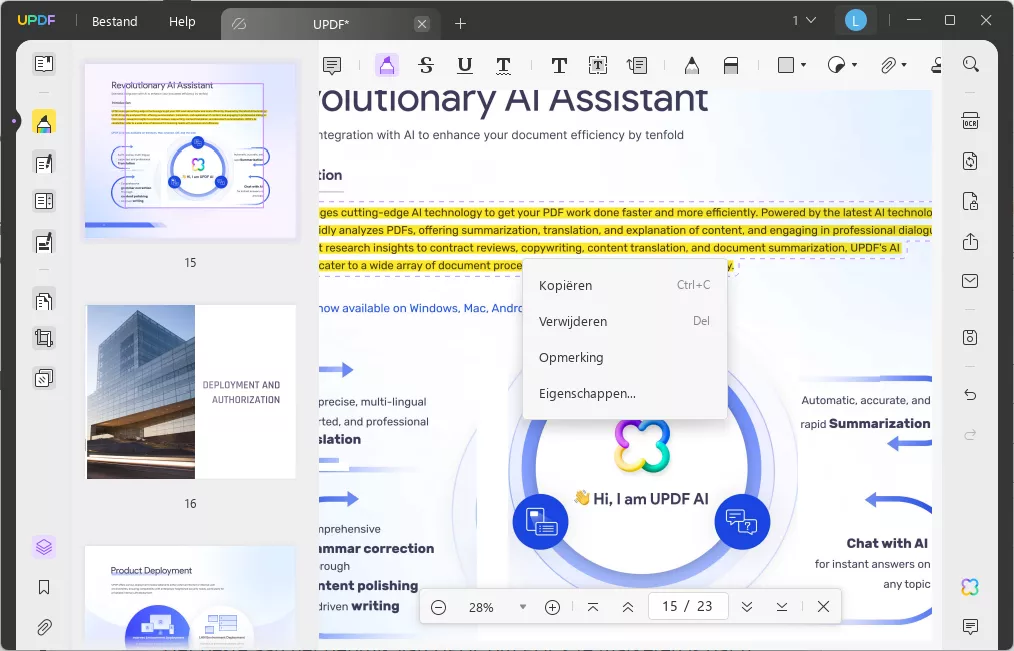Select the Highlight tool in toolbar
1014x651 pixels.
tap(387, 65)
